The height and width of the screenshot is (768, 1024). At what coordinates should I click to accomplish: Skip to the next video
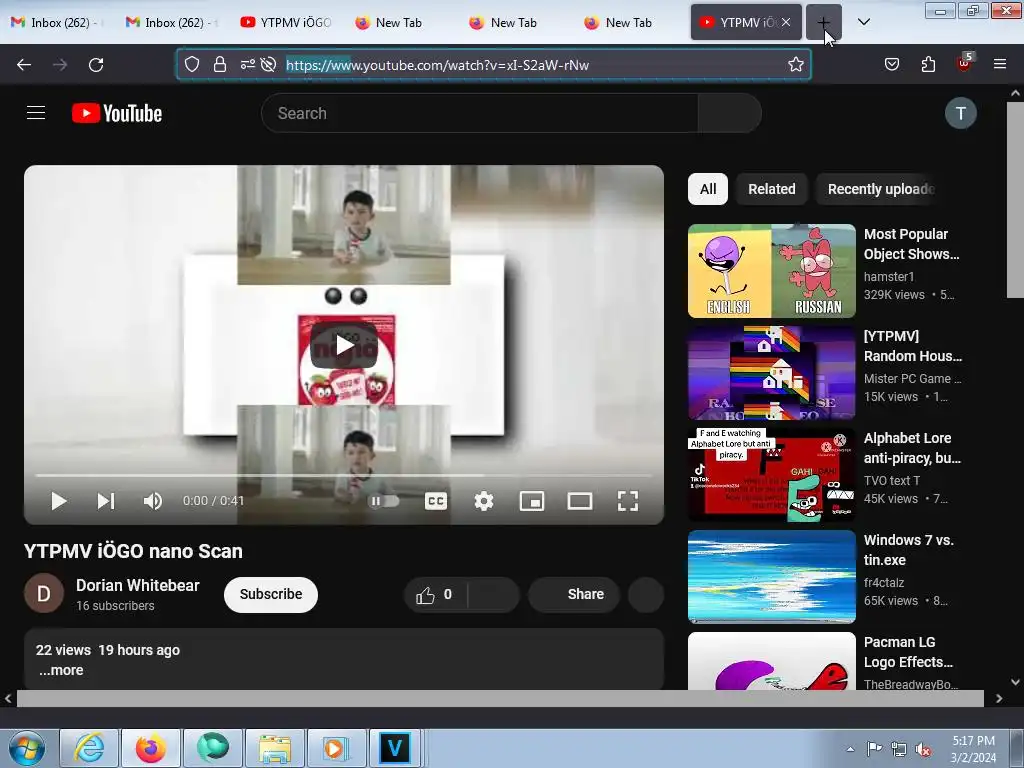coord(106,501)
